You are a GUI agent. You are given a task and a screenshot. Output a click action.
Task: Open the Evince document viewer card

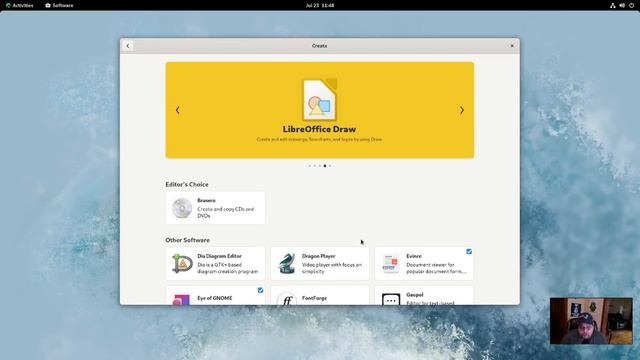click(424, 264)
